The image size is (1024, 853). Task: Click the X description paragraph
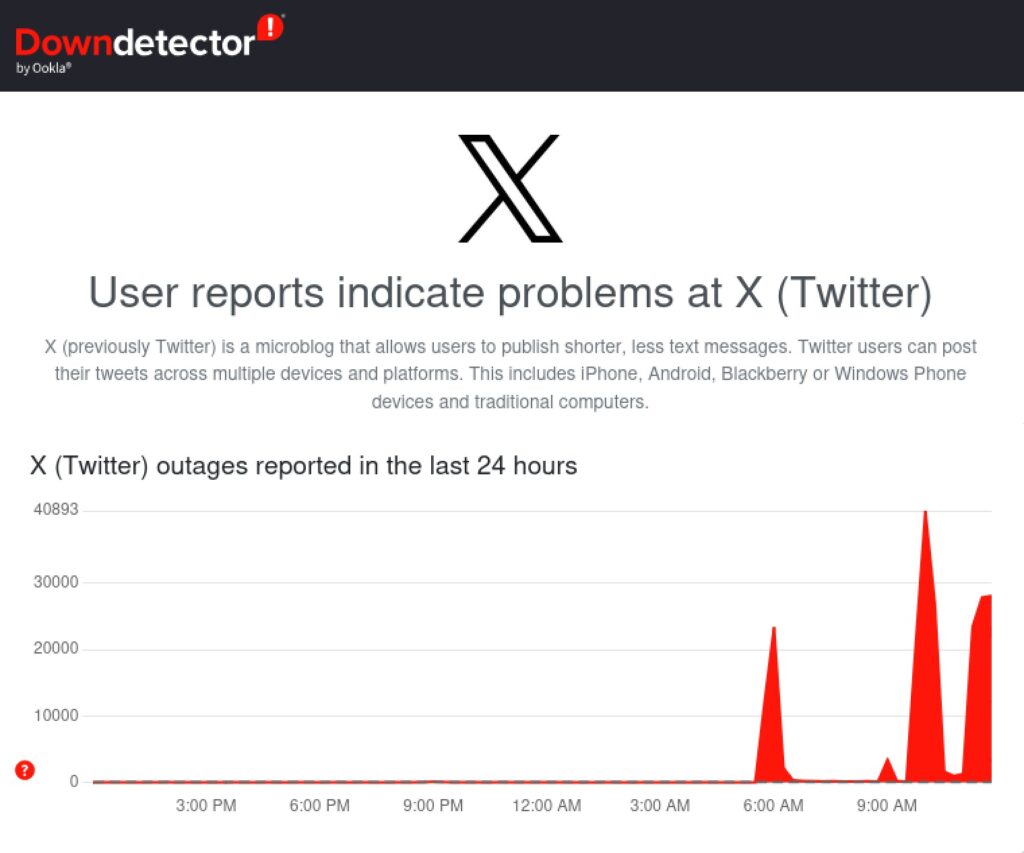[x=510, y=374]
